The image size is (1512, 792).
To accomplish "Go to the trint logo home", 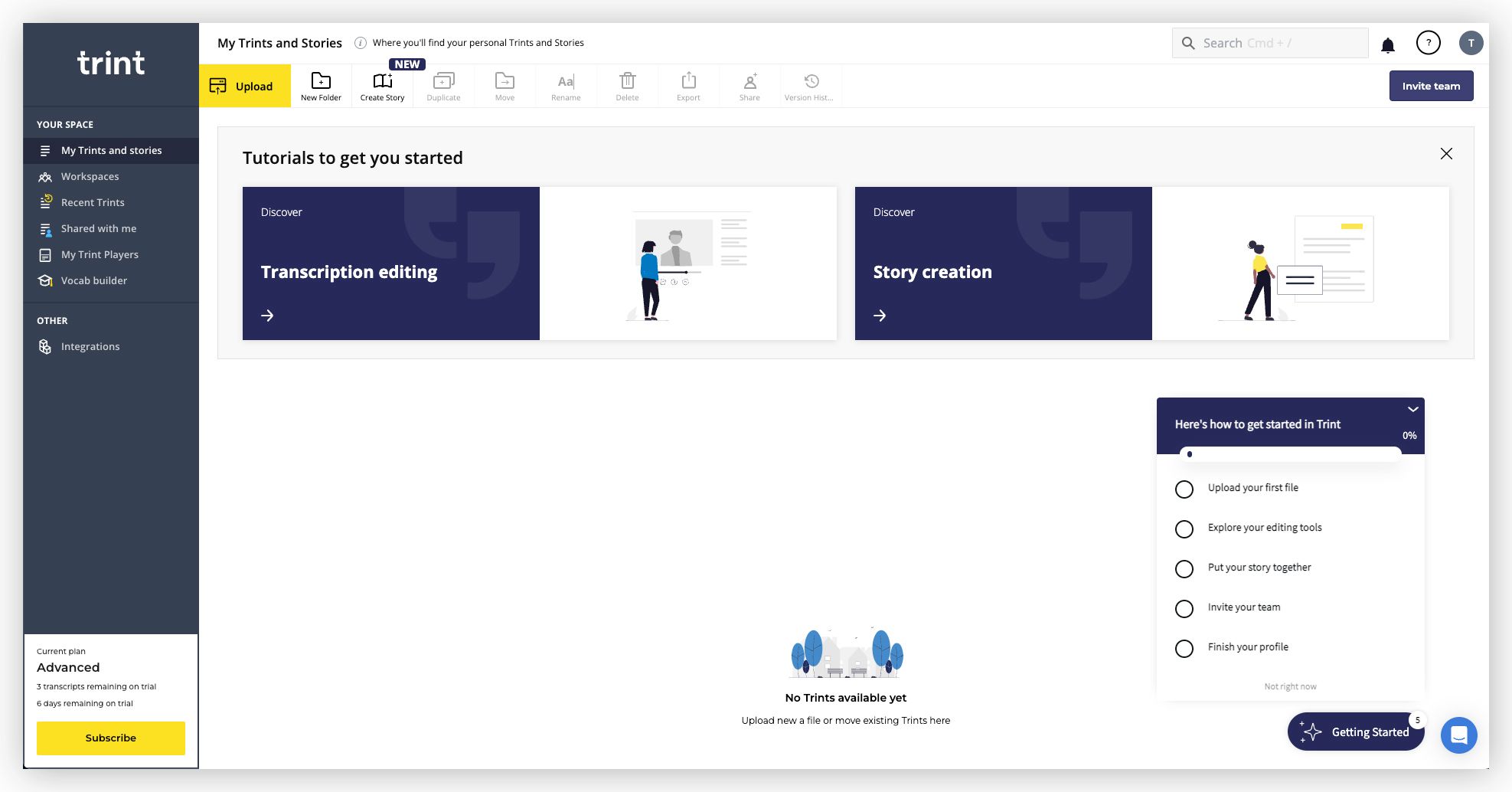I will (111, 63).
